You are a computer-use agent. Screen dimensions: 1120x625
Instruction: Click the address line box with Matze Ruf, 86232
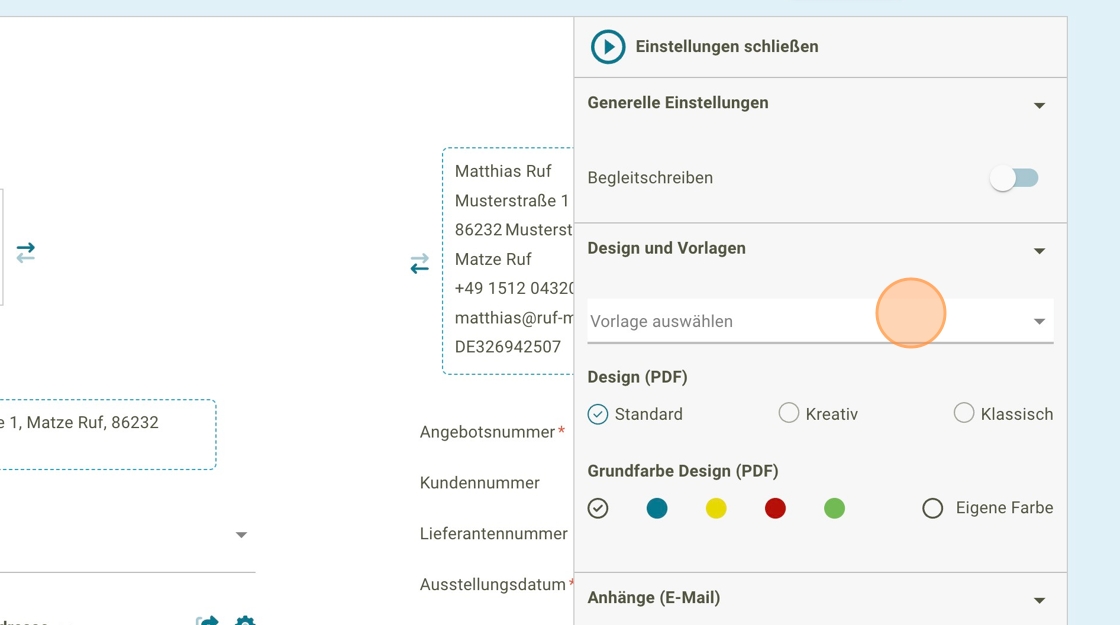tap(108, 434)
